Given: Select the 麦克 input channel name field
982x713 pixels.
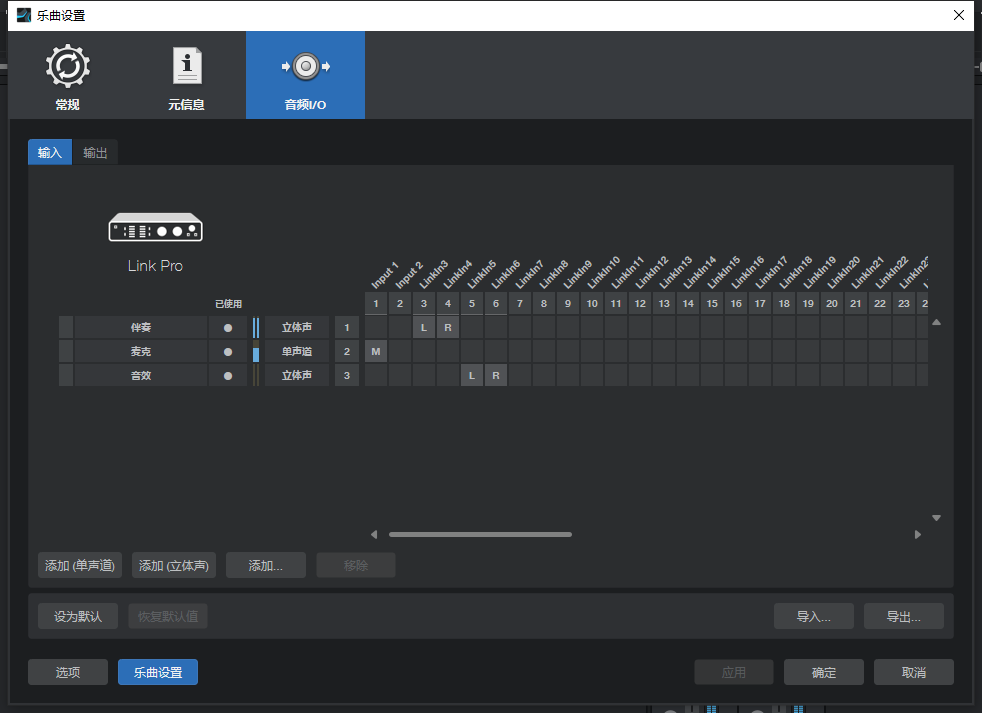Looking at the screenshot, I should tap(140, 351).
